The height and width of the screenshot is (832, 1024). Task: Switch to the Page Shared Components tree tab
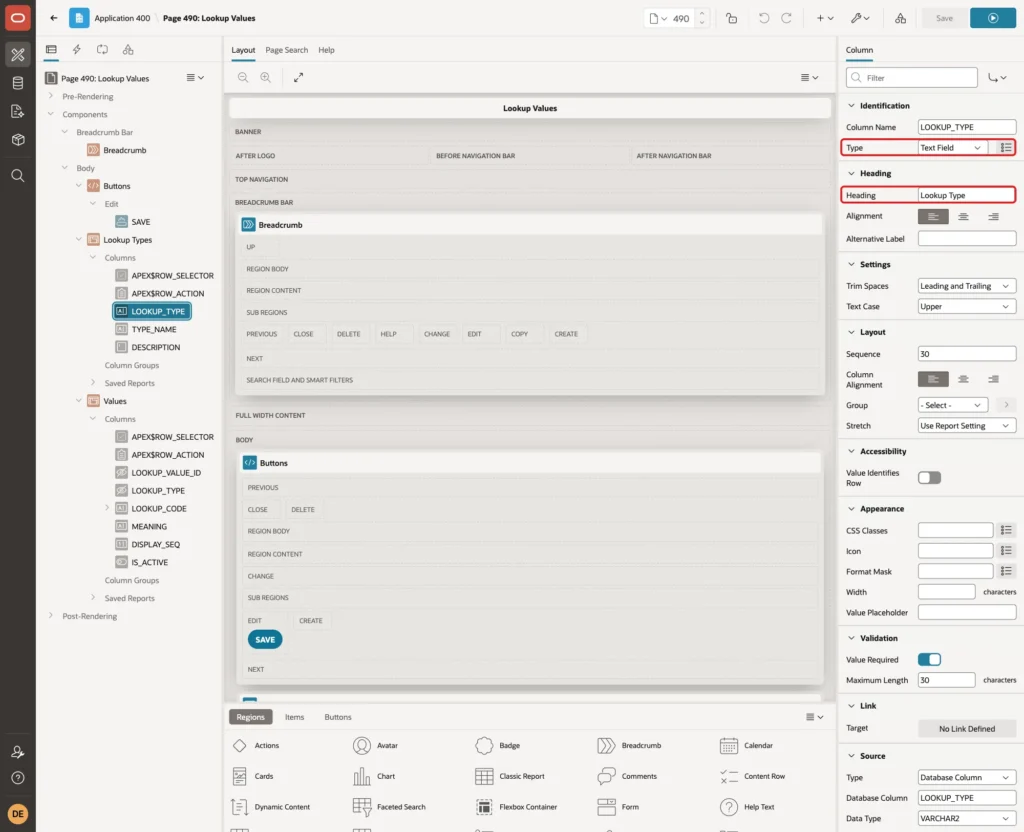point(128,50)
